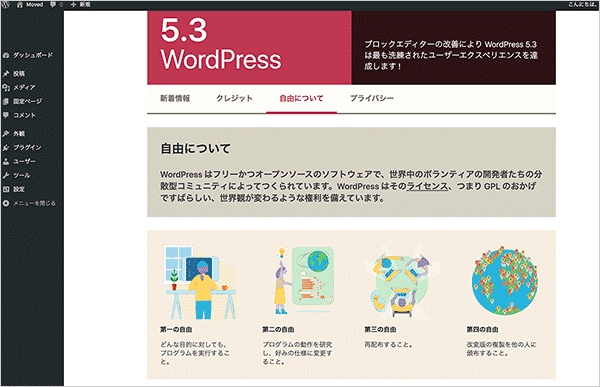Image resolution: width=600 pixels, height=387 pixels.
Task: Open 固定ページ pages icon
Action: tap(6, 101)
